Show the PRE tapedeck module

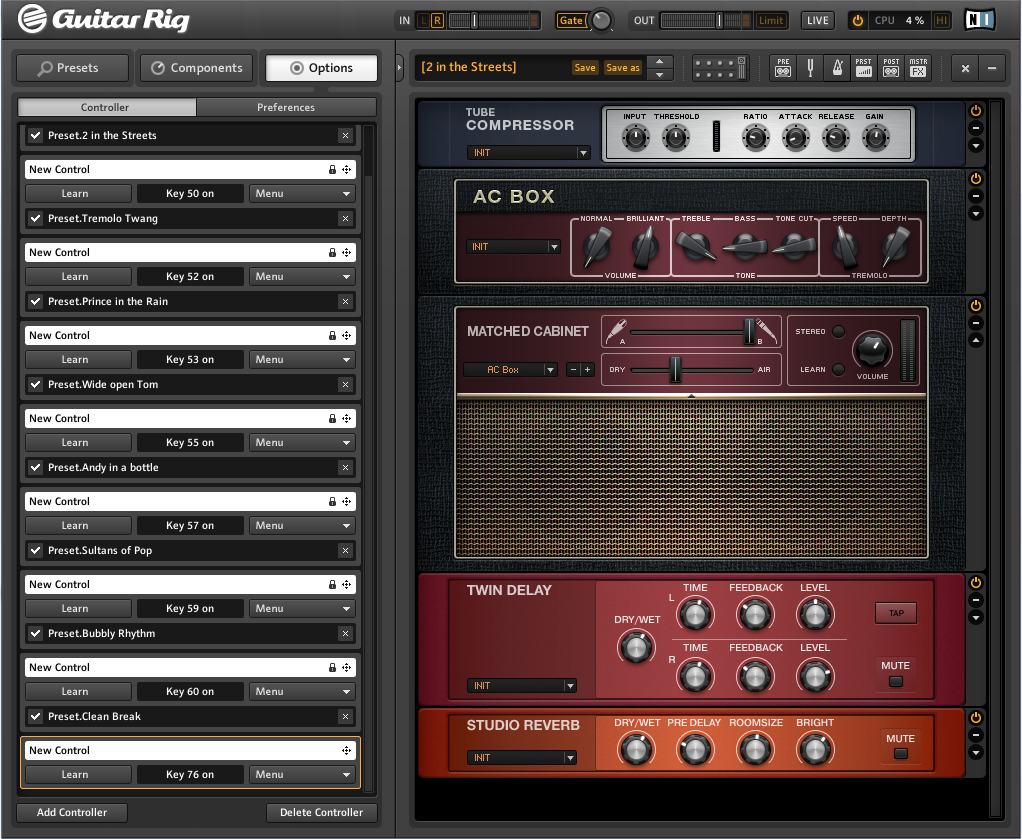click(783, 67)
